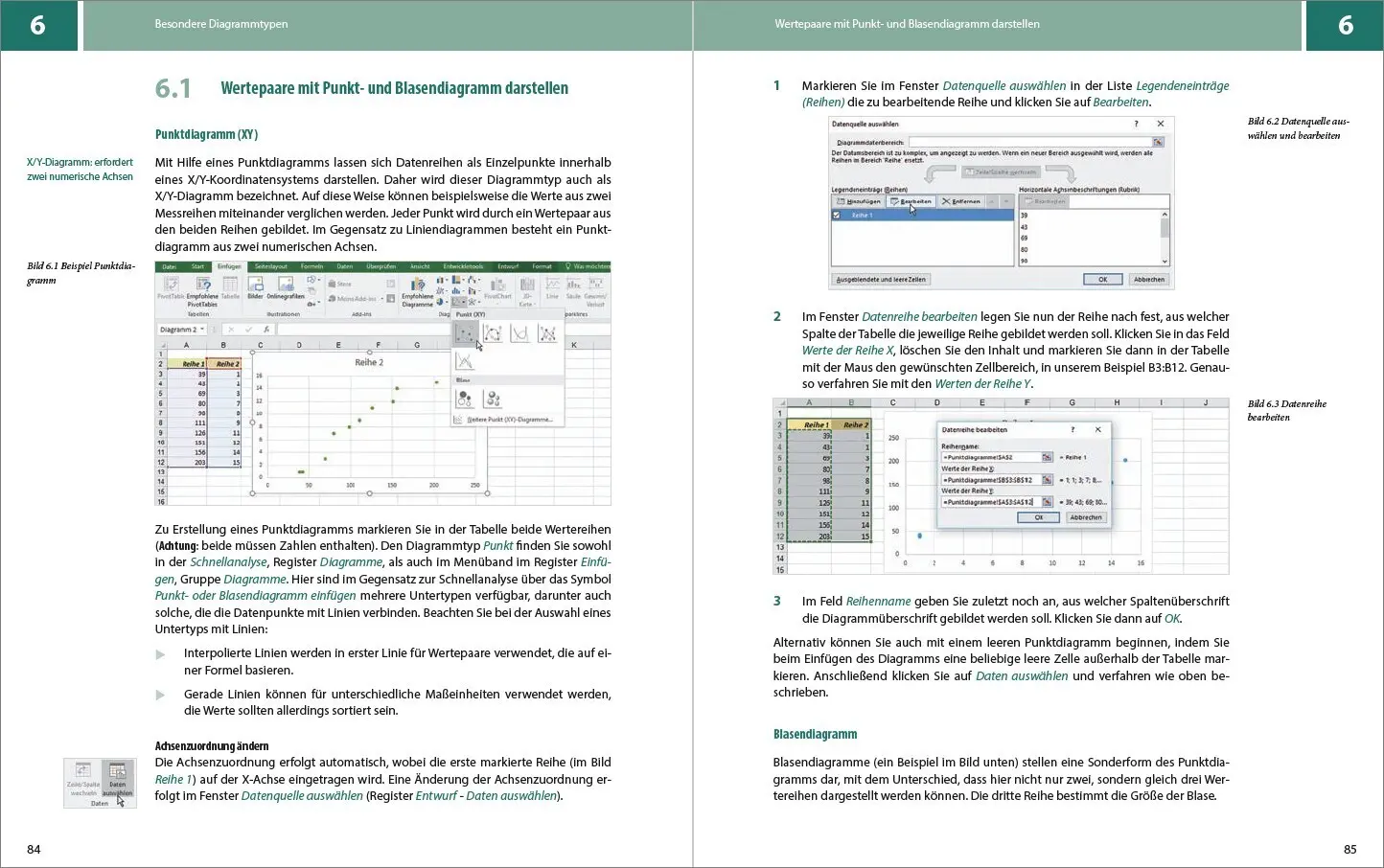Click the Bilder icon in the ribbon
Screen dimensions: 1384x868
coord(255,285)
